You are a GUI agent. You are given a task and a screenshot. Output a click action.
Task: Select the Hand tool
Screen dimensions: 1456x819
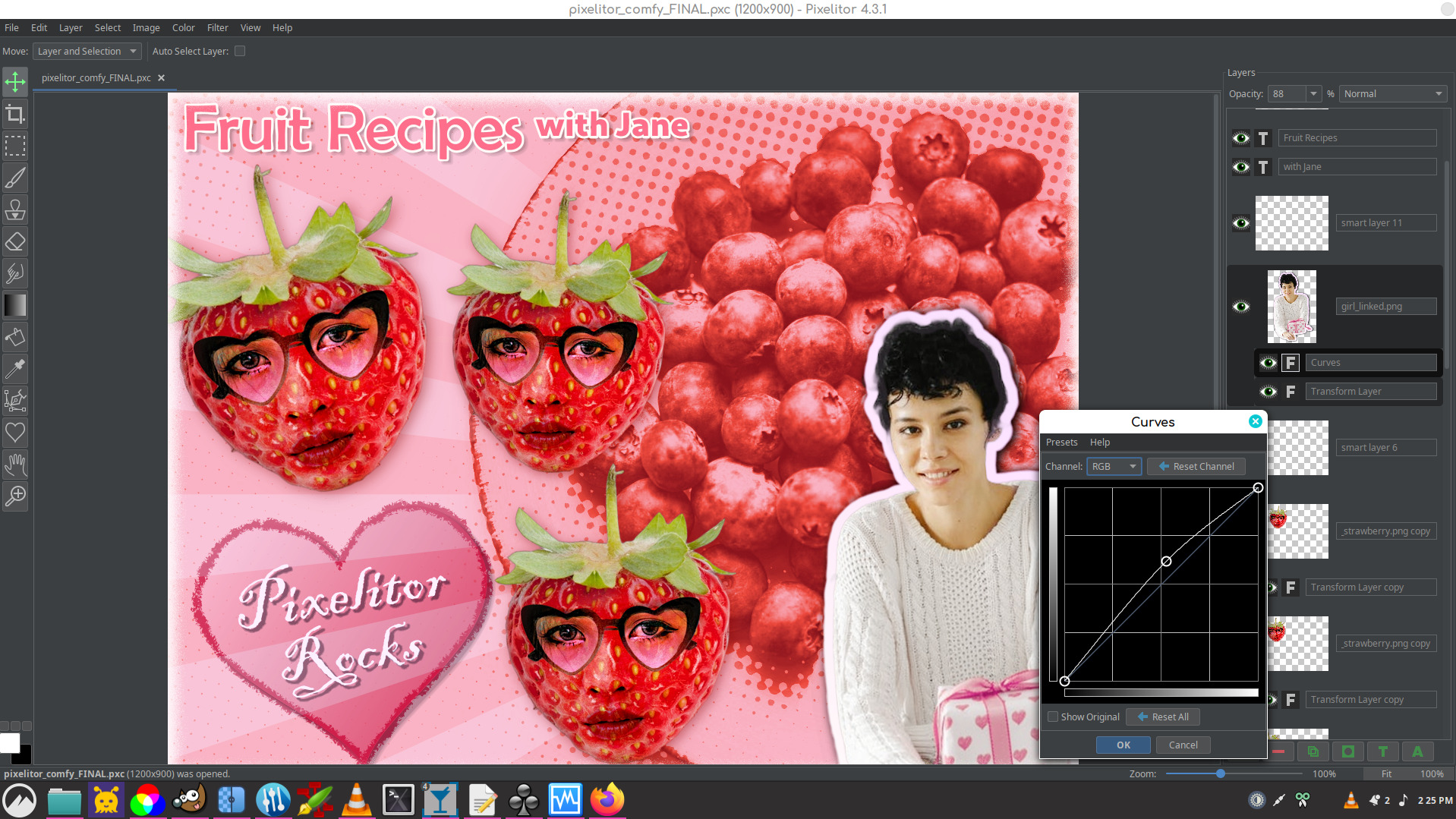pyautogui.click(x=15, y=464)
